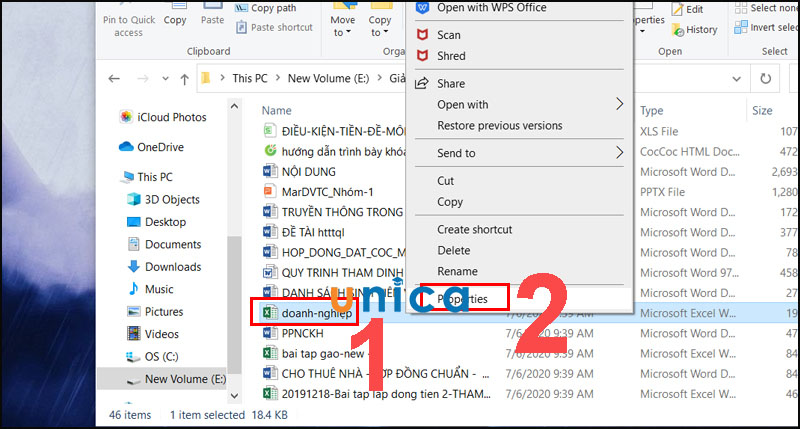Click the McAfee Scan context menu entry
Viewport: 800px width, 429px height.
click(x=449, y=35)
